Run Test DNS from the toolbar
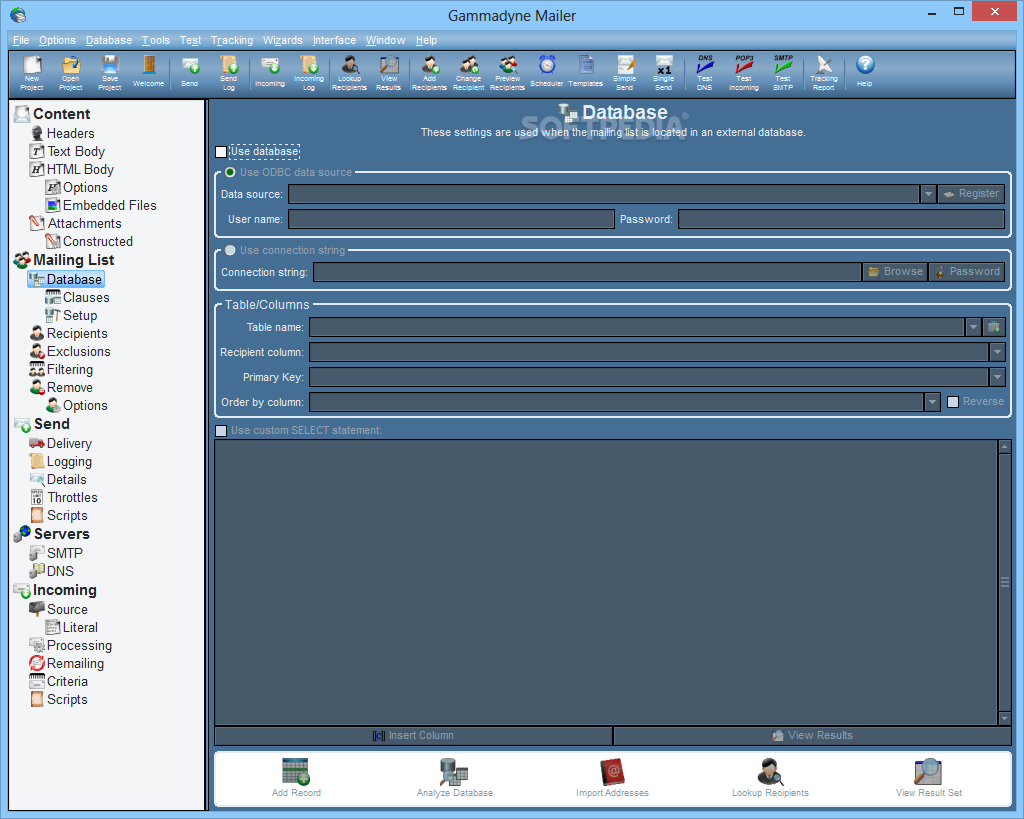 pos(704,72)
